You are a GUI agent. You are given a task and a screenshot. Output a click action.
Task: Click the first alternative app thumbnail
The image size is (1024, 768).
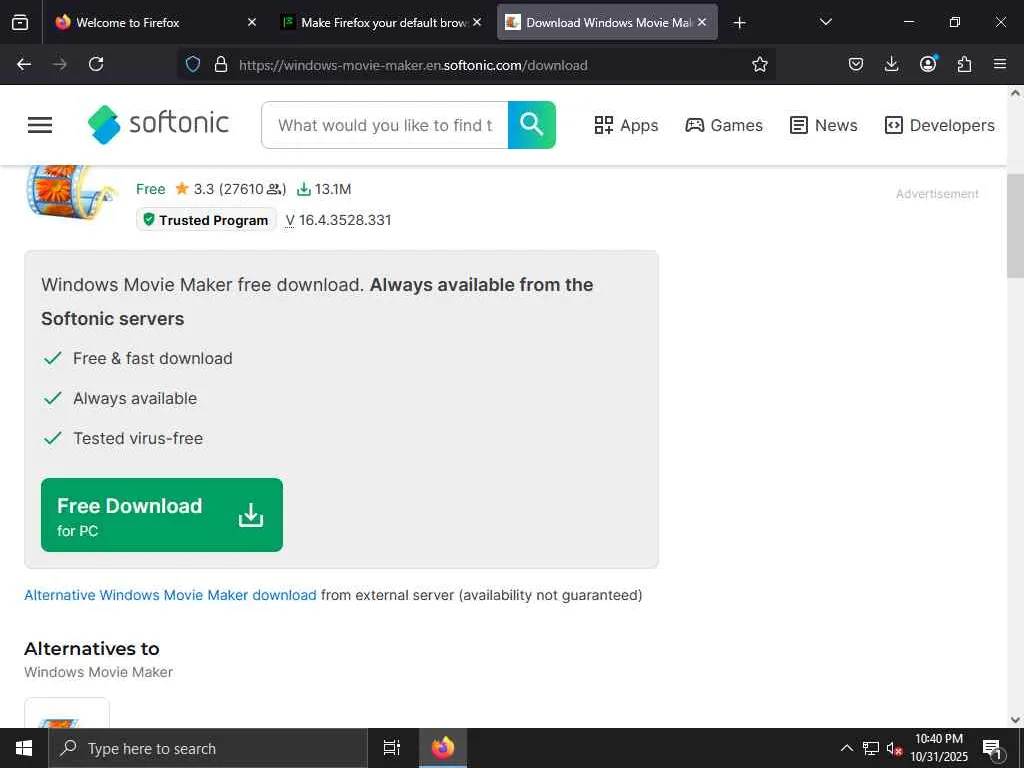(67, 713)
